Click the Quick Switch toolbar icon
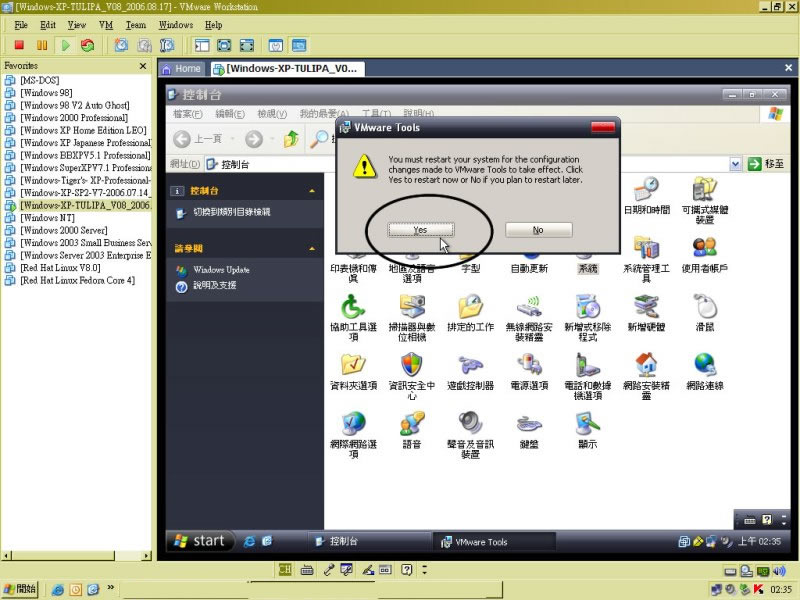 point(246,45)
